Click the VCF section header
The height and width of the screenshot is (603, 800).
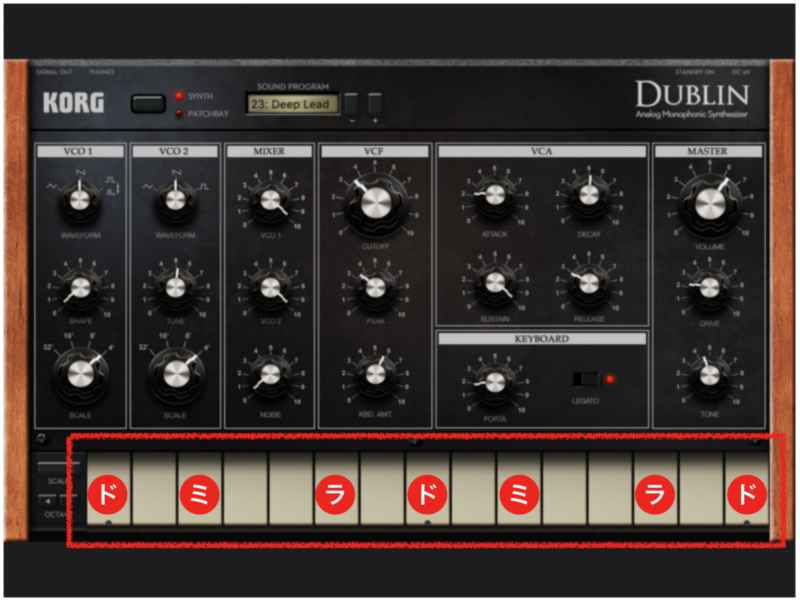click(x=375, y=151)
